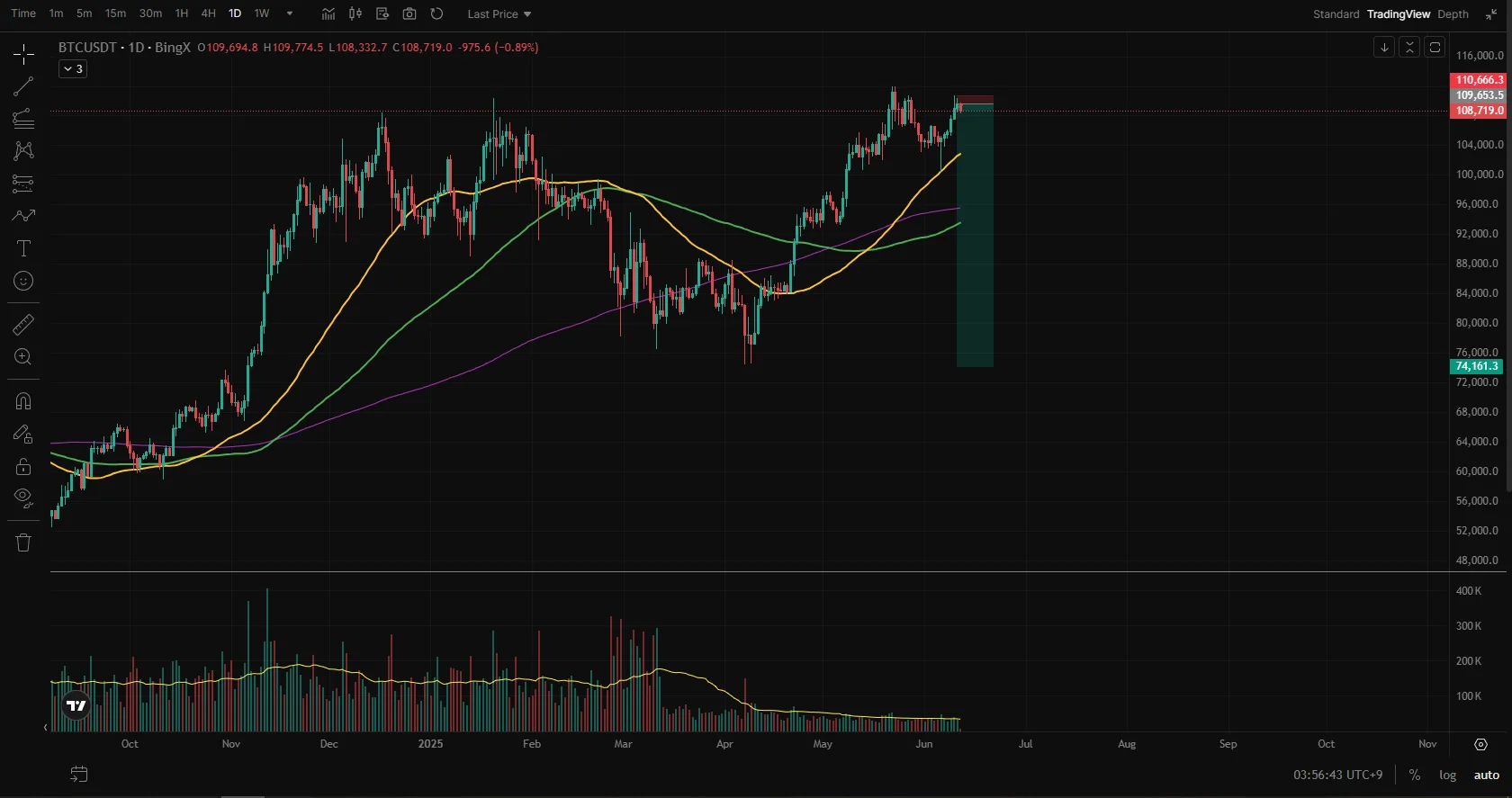Select the 15m timeframe
This screenshot has width=1512, height=798.
(x=115, y=13)
